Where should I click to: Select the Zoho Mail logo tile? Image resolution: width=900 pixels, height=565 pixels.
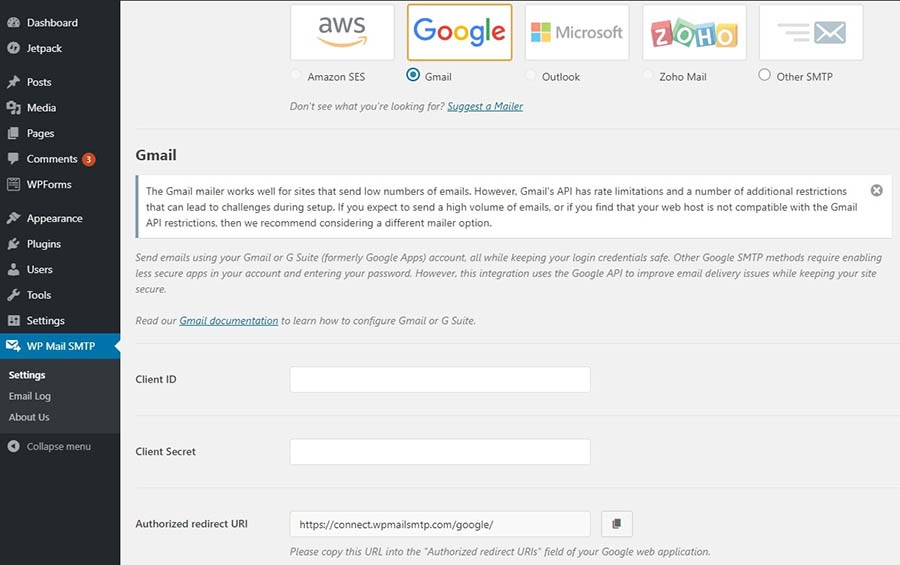pyautogui.click(x=694, y=33)
